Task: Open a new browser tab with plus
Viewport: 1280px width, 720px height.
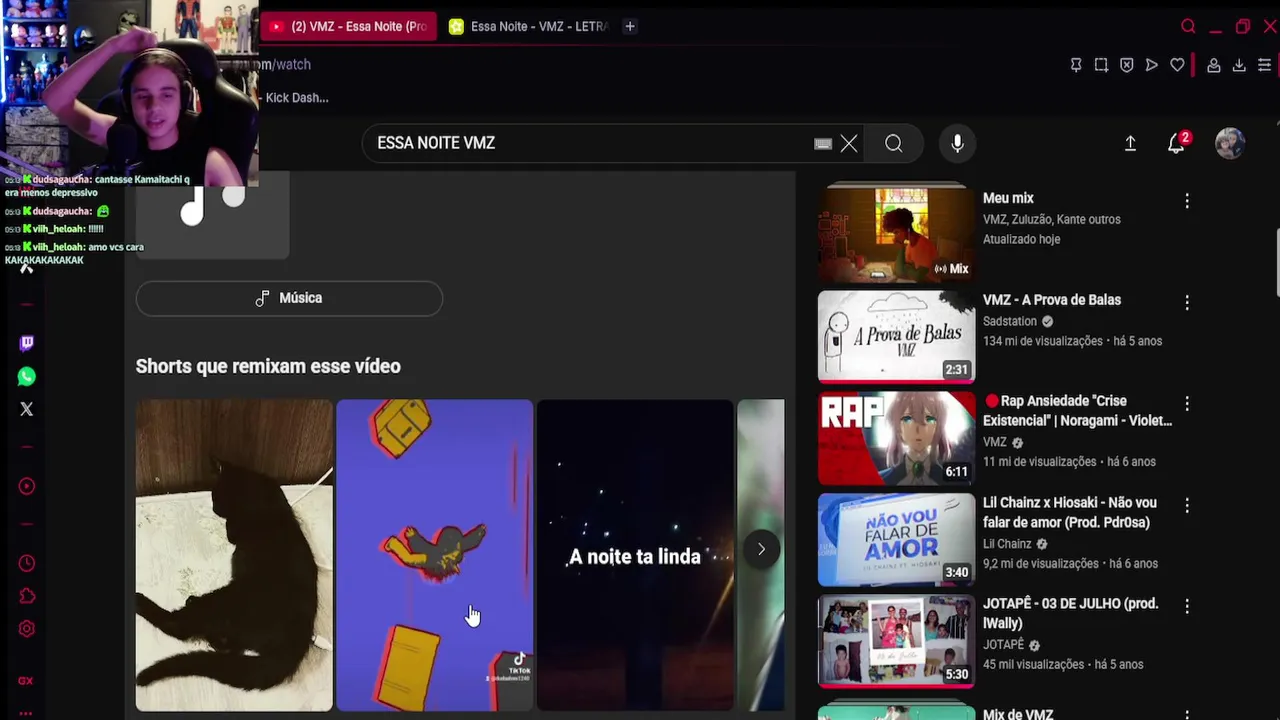Action: 630,27
